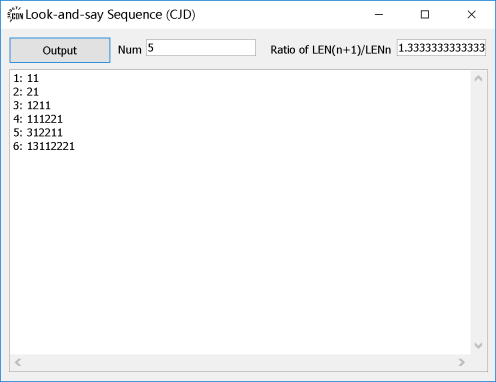Click output line 1: 11
The image size is (496, 382).
(26, 78)
